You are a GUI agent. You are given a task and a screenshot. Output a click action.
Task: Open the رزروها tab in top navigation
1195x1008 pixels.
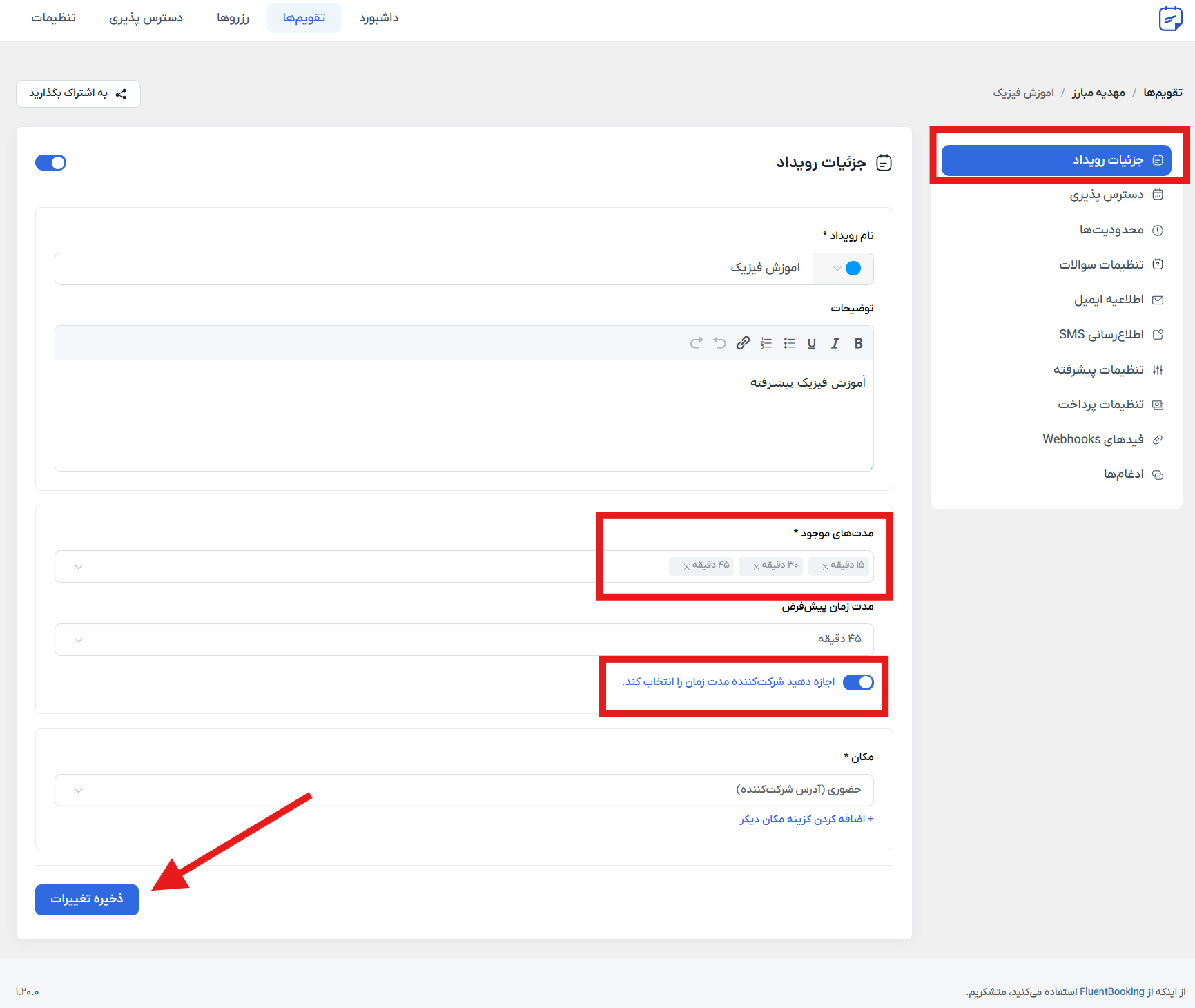click(233, 18)
